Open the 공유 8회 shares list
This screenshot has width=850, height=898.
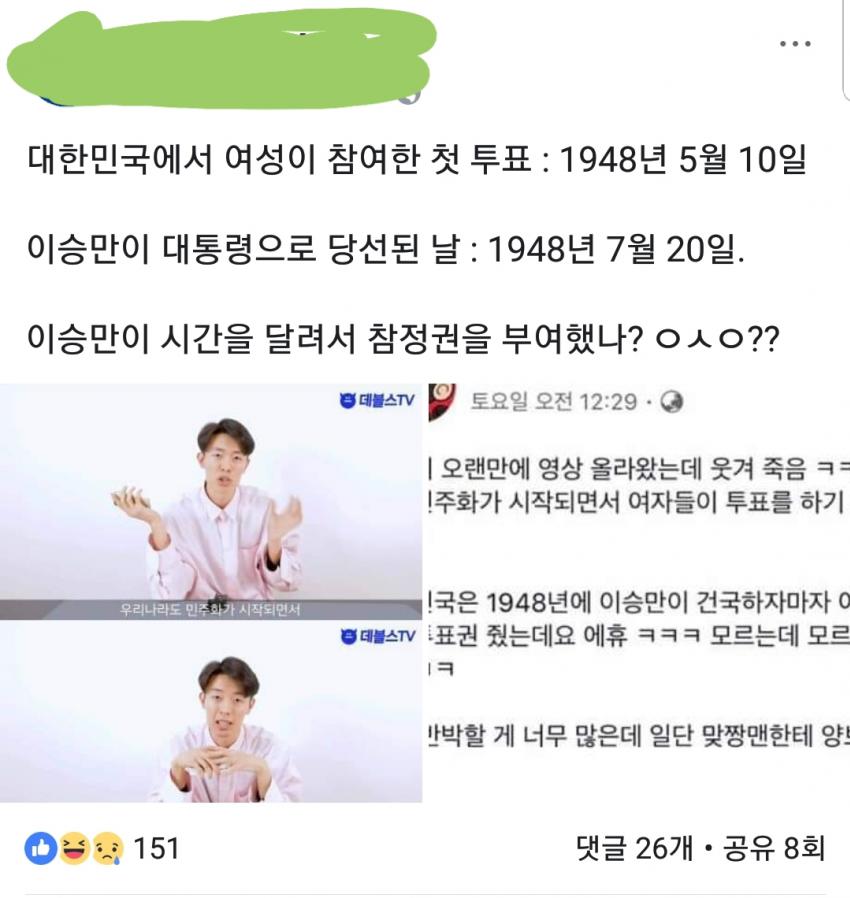774,848
